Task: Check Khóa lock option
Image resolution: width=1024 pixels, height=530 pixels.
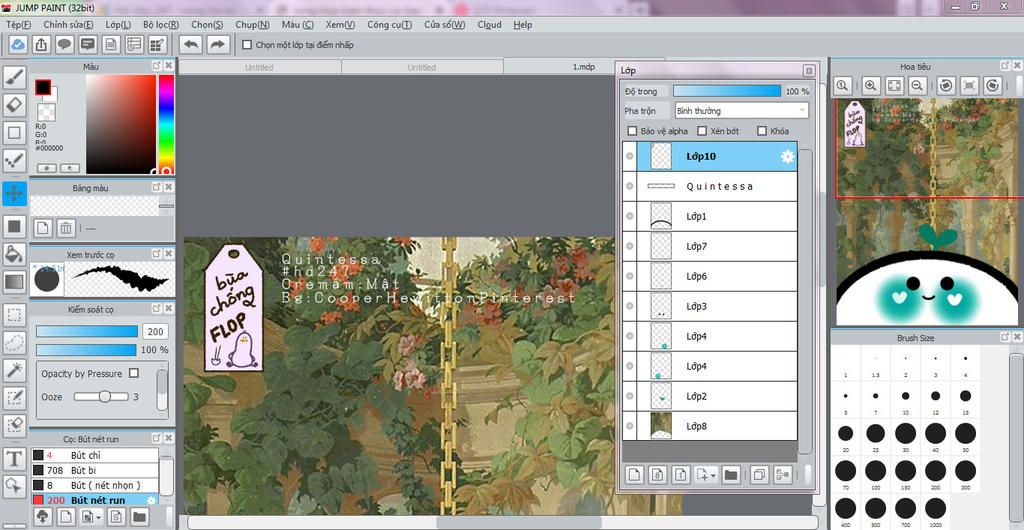Action: 761,131
